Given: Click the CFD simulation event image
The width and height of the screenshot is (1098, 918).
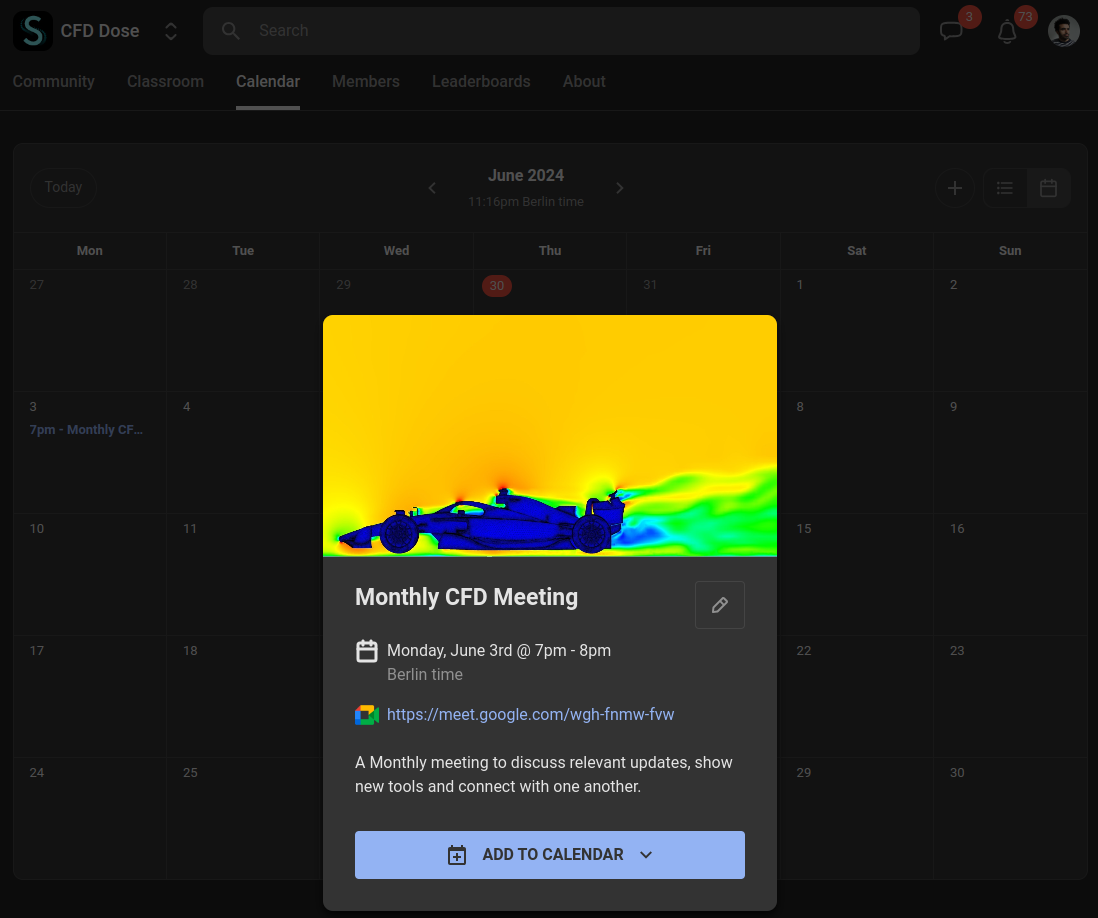Looking at the screenshot, I should click(549, 435).
